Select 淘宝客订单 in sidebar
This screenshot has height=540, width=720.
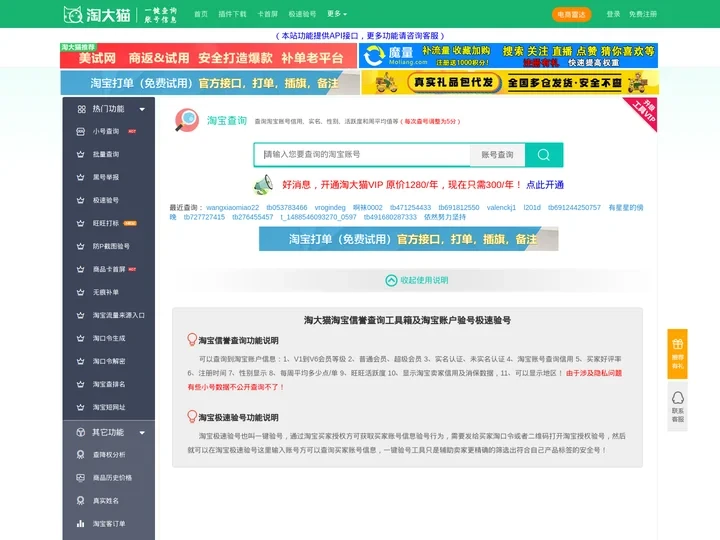tap(109, 523)
